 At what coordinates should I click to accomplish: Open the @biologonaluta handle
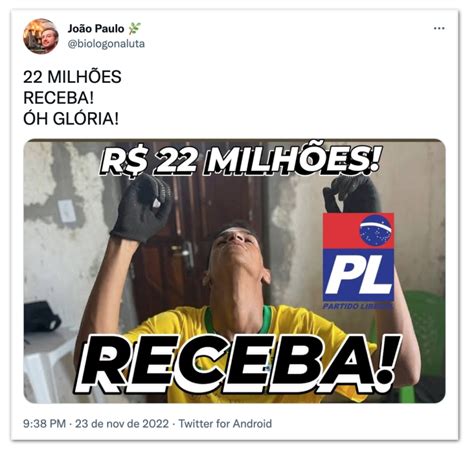106,44
